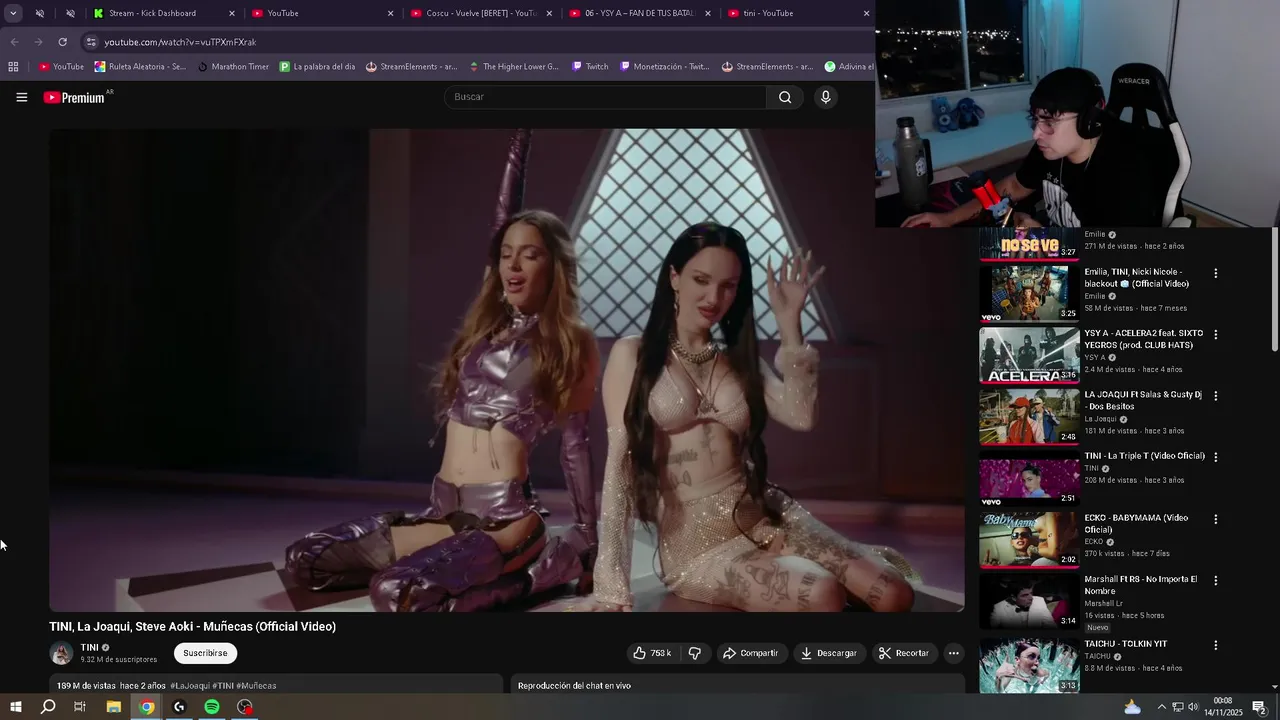
Task: Switch to Coscu - Vuelve [BERET] tab
Action: click(480, 13)
